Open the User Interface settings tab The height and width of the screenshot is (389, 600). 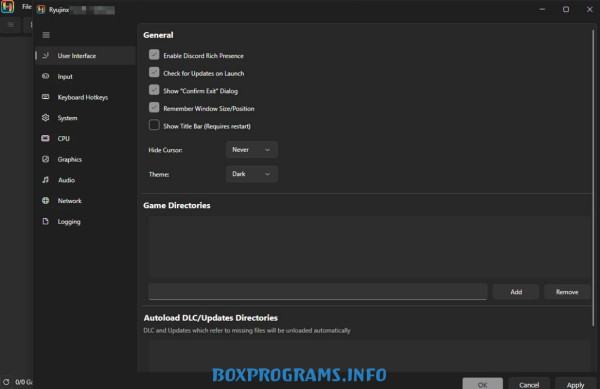coord(85,55)
